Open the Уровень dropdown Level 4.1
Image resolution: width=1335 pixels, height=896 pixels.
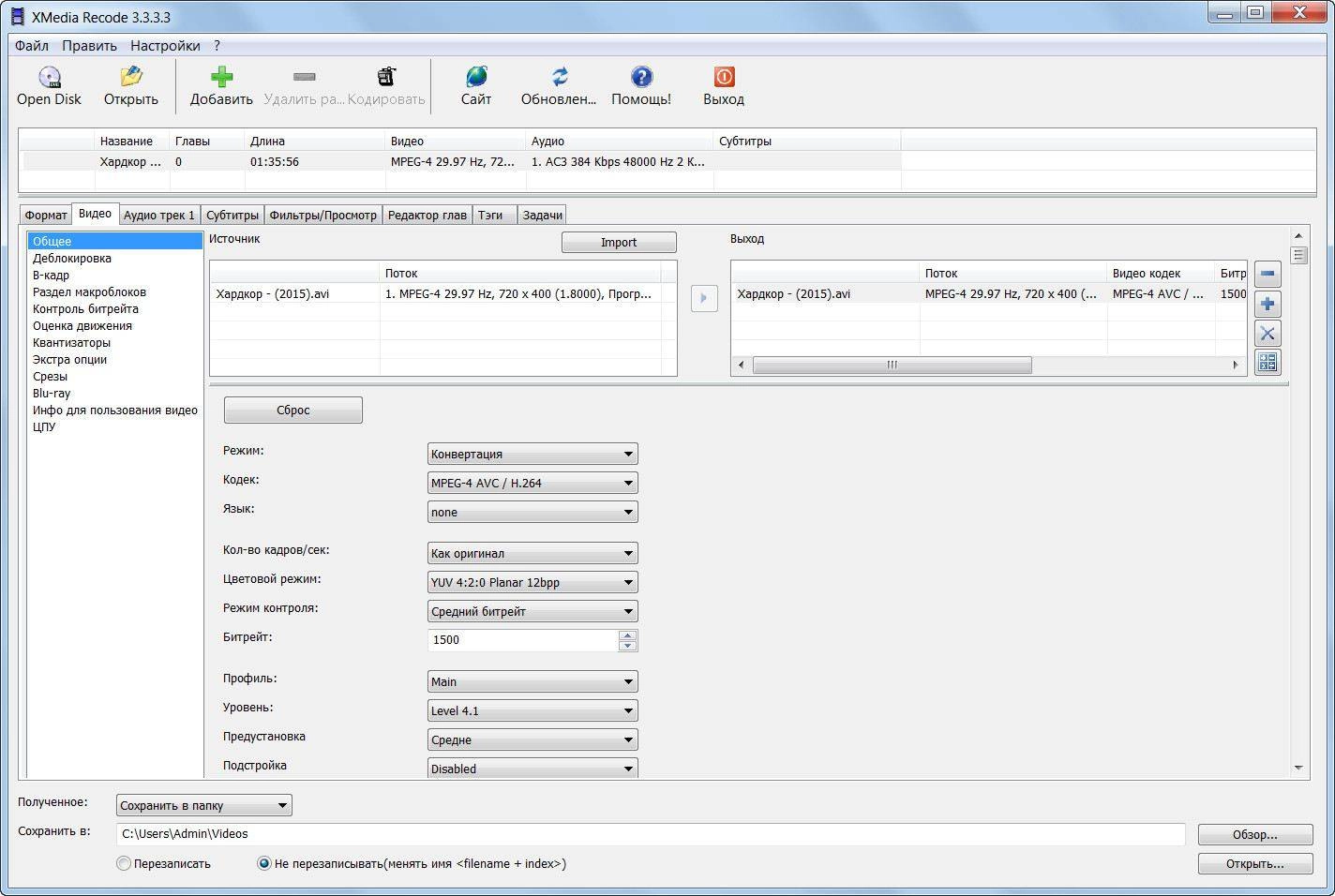[x=532, y=710]
